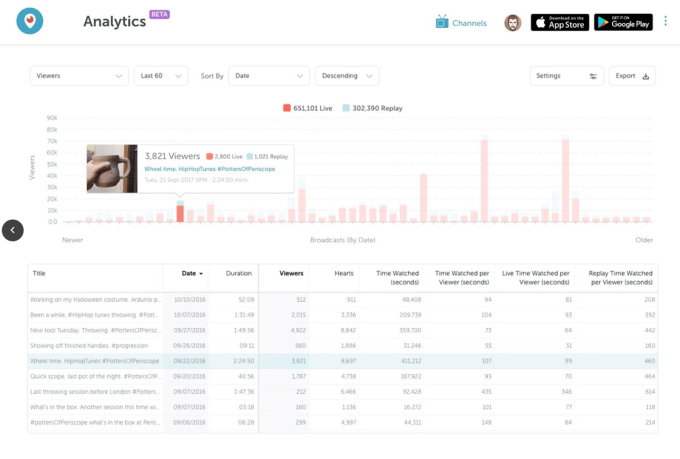Toggle the Live series in chart legend
Screen dimensions: 680x459
coord(307,107)
